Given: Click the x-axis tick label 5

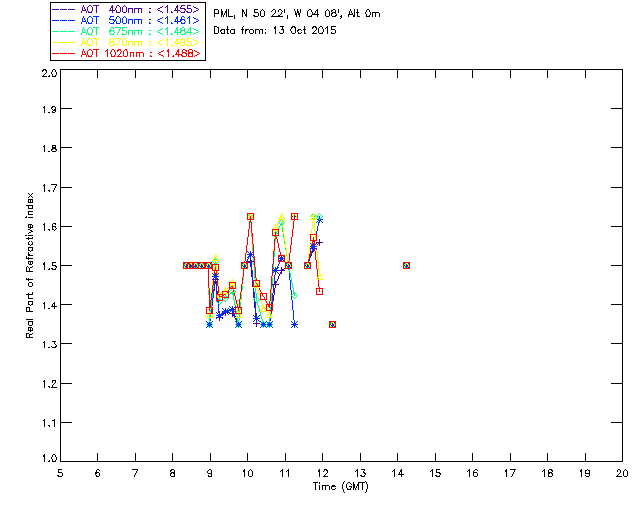Looking at the screenshot, I should tap(60, 473).
